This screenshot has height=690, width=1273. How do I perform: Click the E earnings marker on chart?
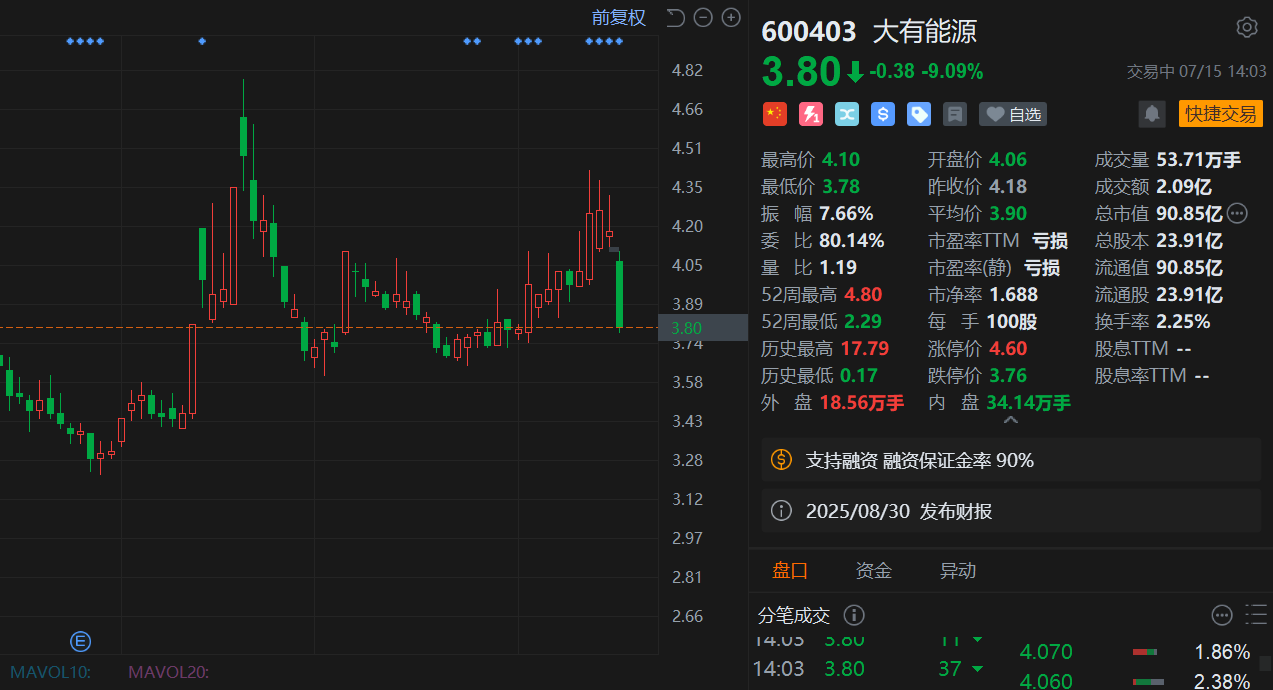pyautogui.click(x=79, y=641)
